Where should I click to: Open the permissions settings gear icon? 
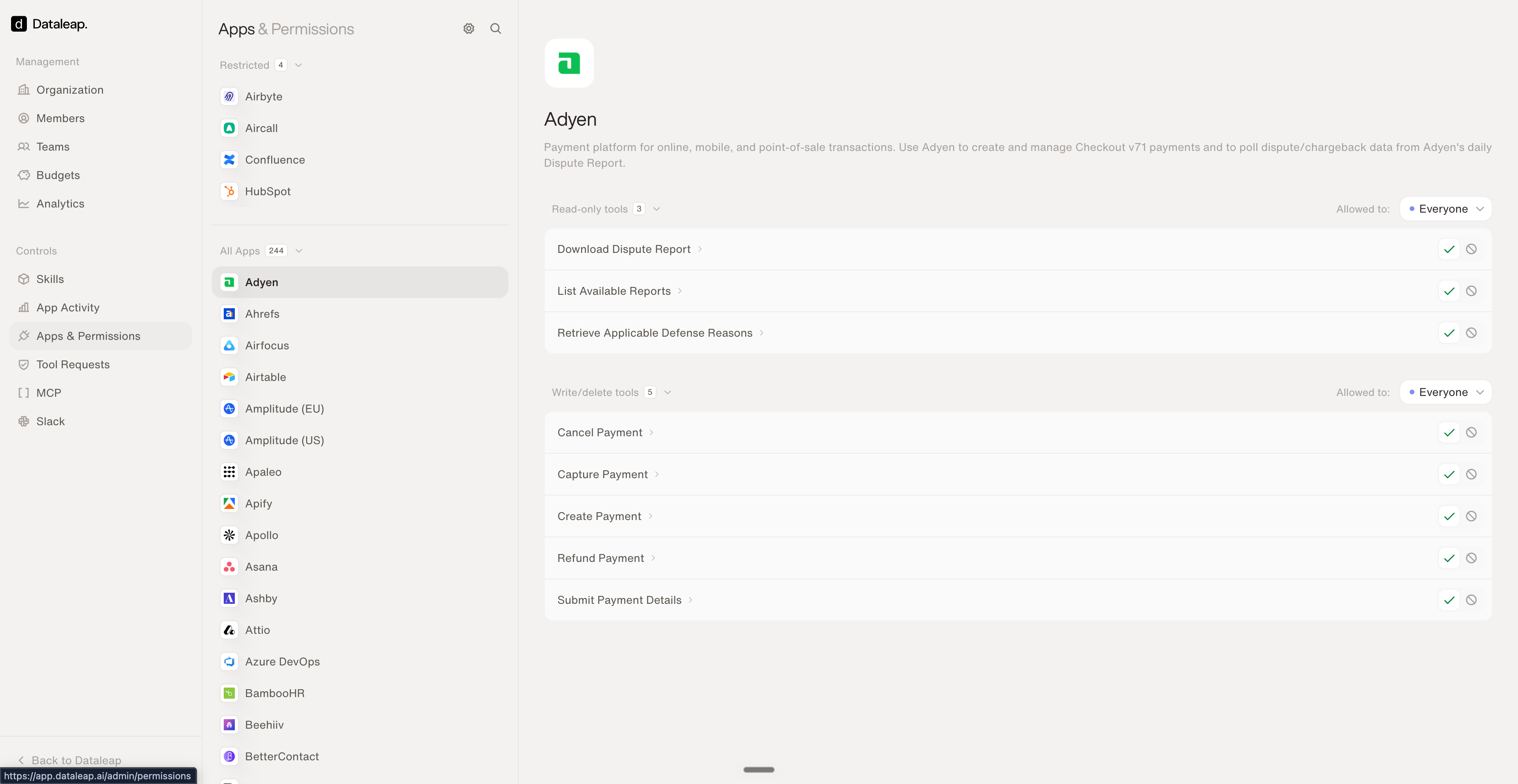tap(468, 28)
